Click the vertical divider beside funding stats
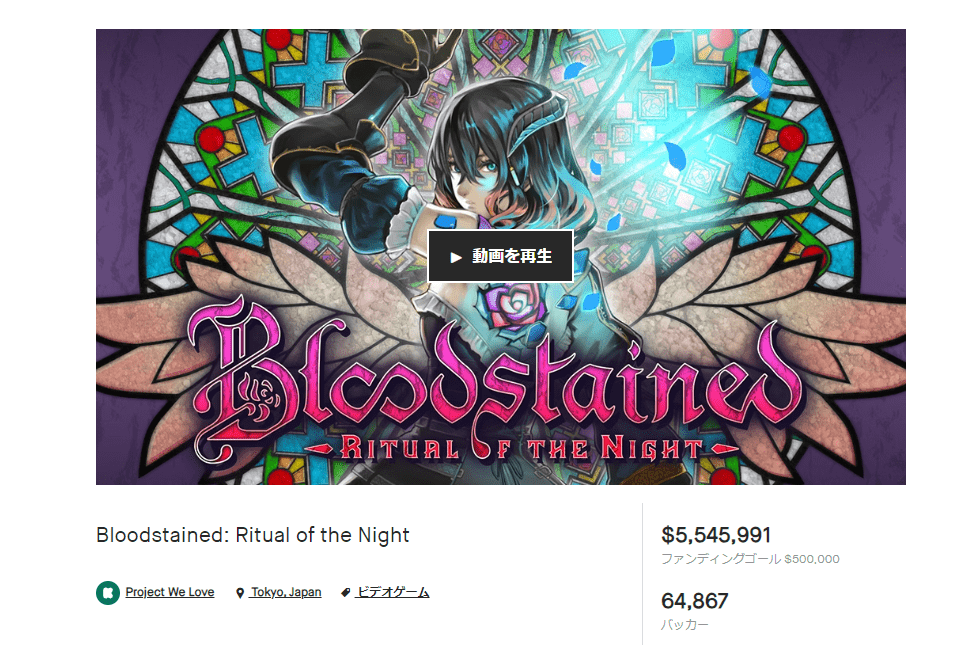This screenshot has height=645, width=972. click(643, 574)
